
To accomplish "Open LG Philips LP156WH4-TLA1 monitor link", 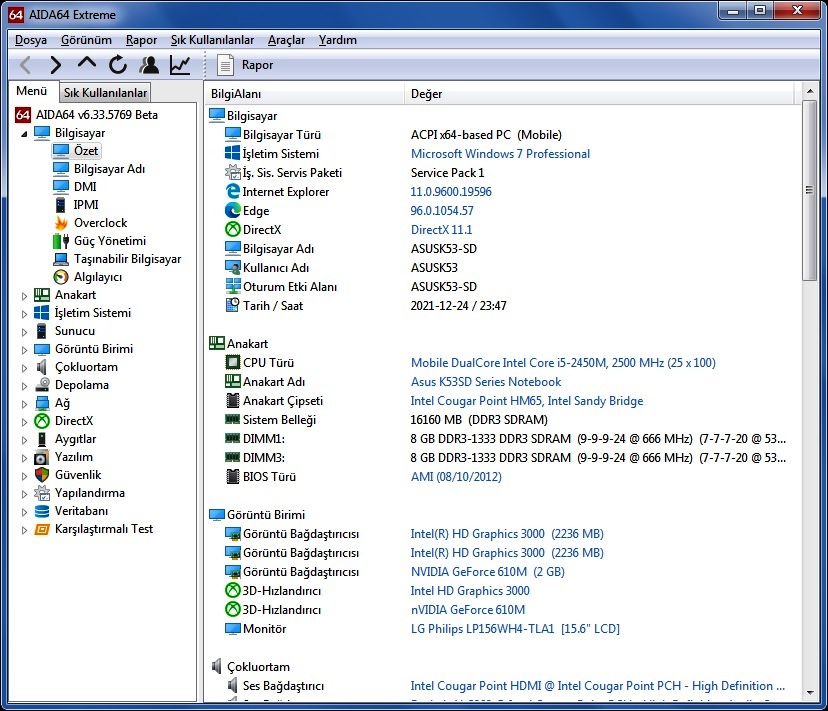I will [x=515, y=629].
